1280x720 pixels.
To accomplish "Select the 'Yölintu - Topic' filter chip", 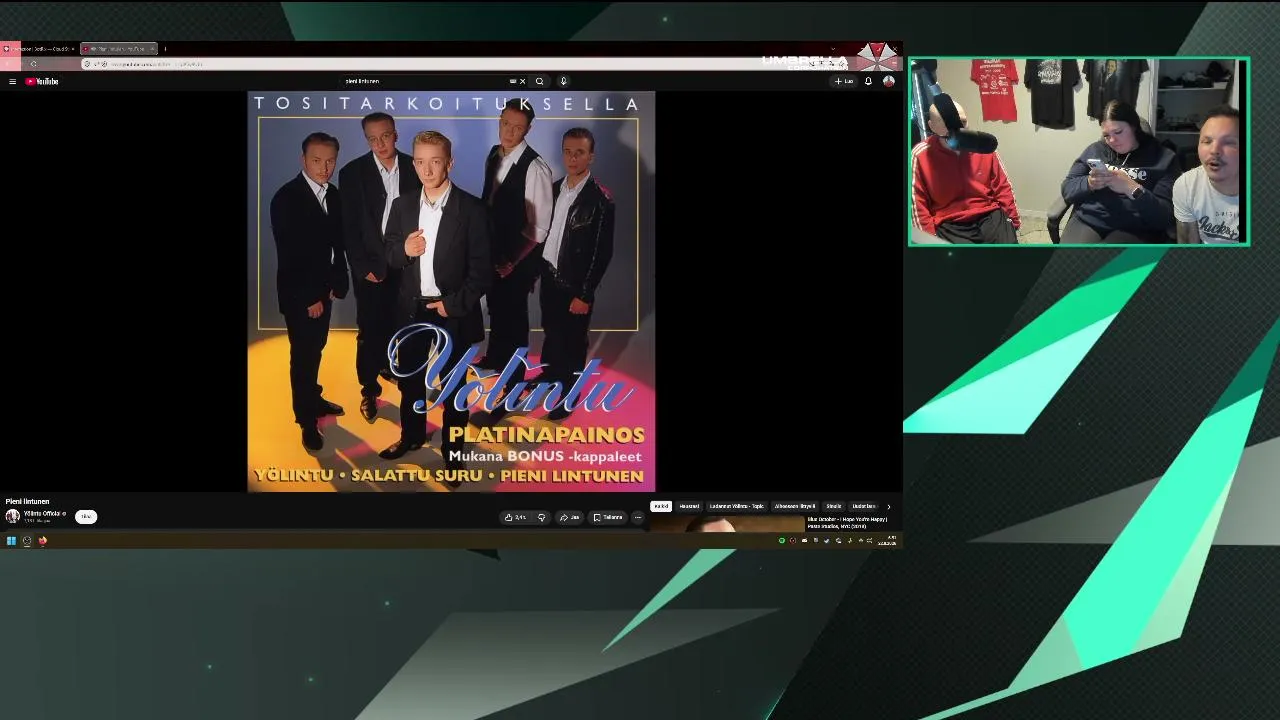I will coord(736,506).
